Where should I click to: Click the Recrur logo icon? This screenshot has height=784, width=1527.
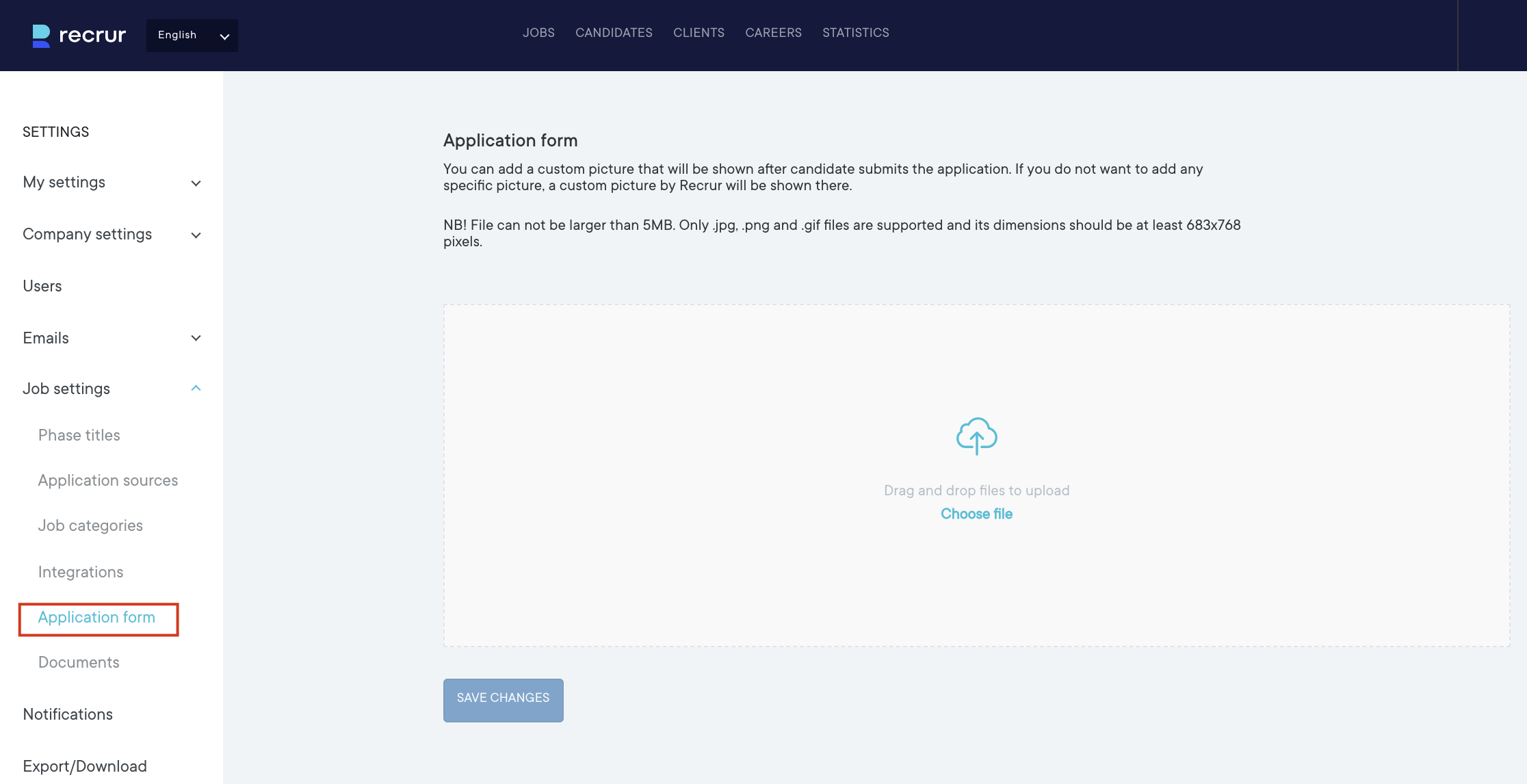[41, 36]
